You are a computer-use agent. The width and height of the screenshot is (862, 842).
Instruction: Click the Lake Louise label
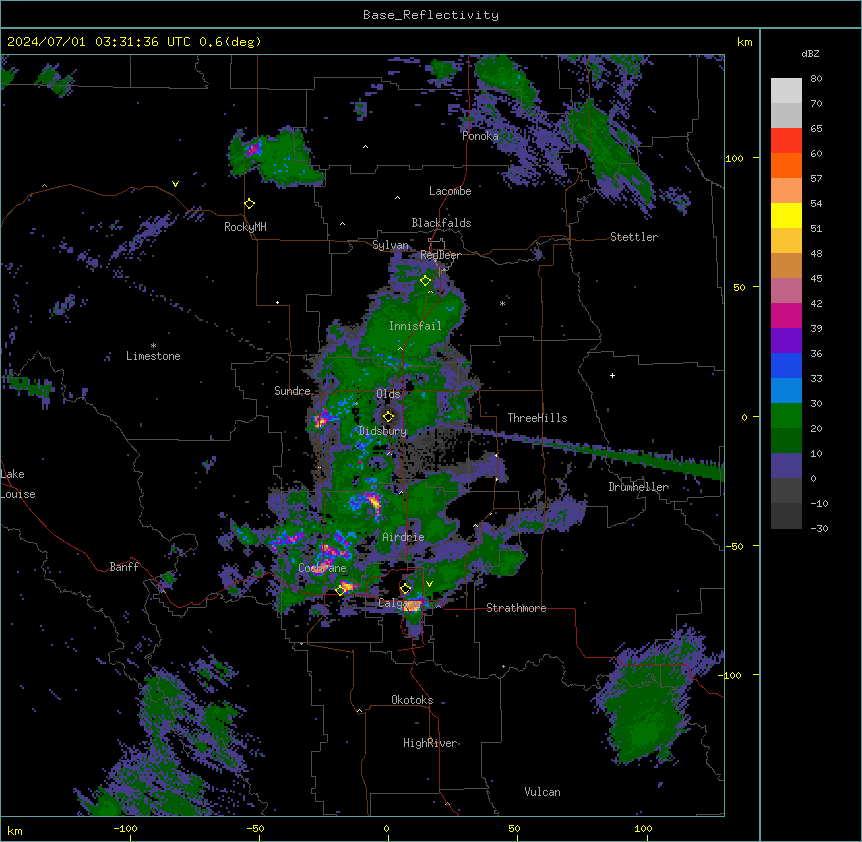click(x=18, y=484)
